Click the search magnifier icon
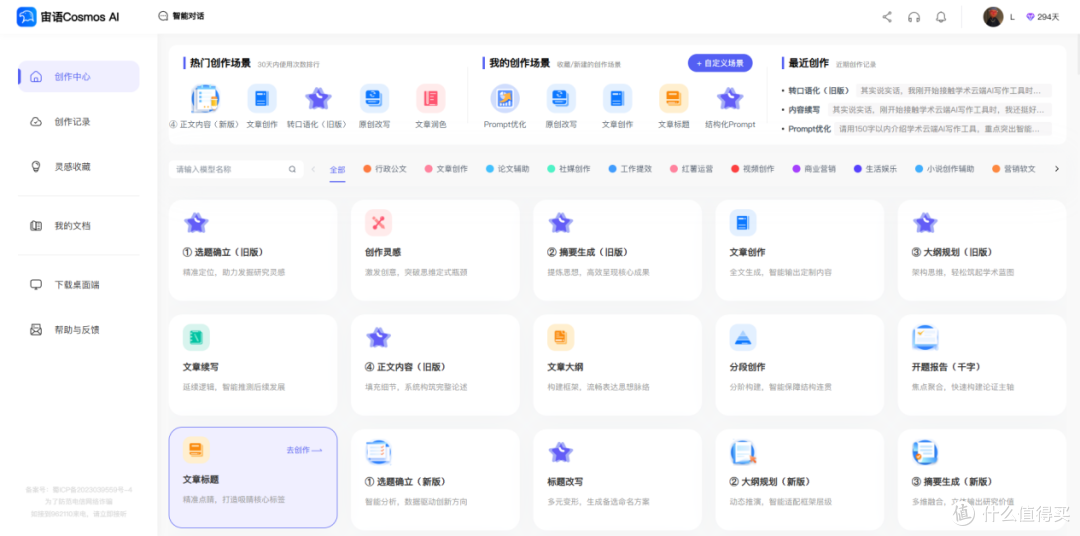The width and height of the screenshot is (1080, 536). [x=292, y=169]
